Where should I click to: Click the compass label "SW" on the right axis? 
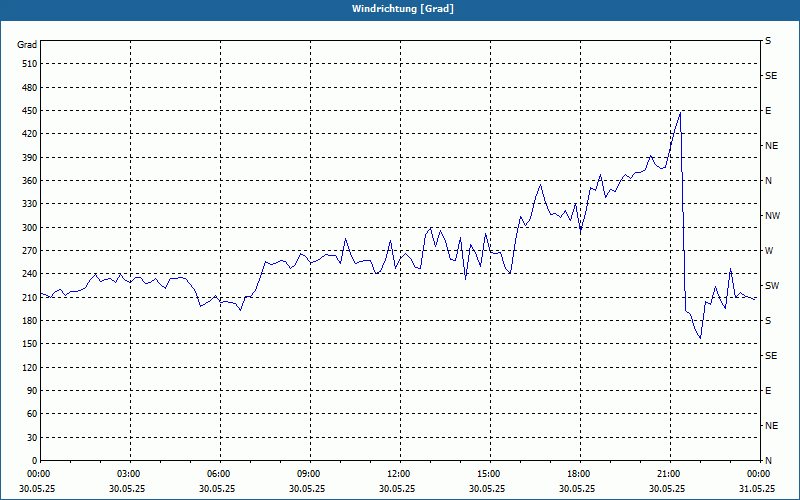pyautogui.click(x=772, y=286)
